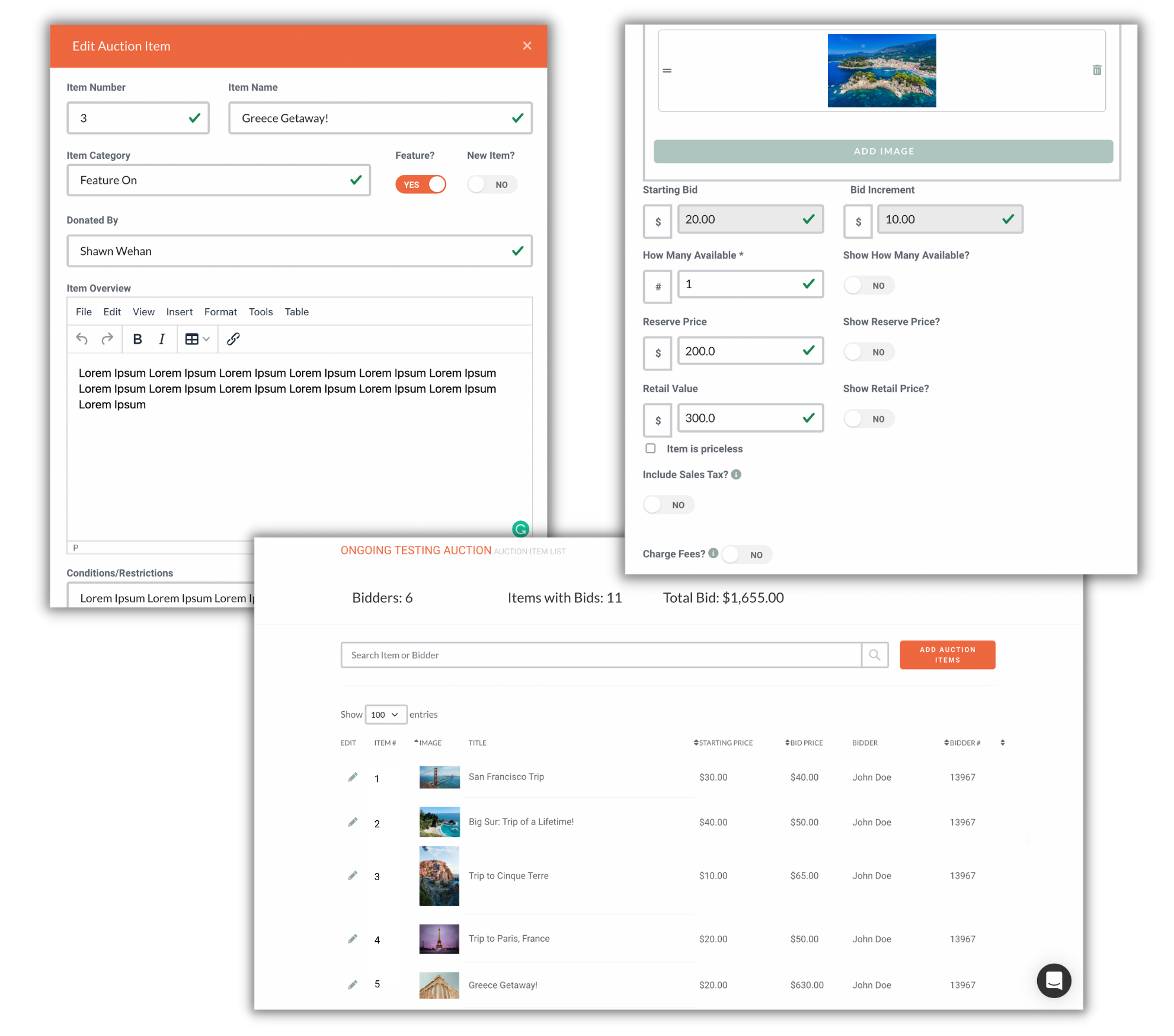Viewport: 1174px width, 1036px height.
Task: Click the Reserve Price field
Action: (x=750, y=351)
